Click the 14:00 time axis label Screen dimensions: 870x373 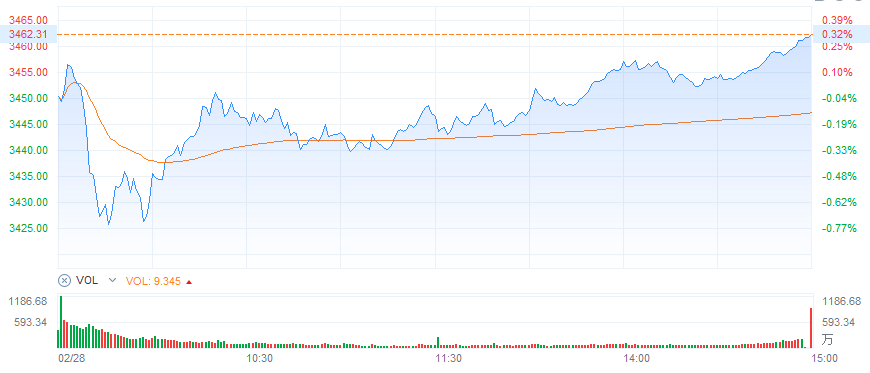pyautogui.click(x=637, y=357)
